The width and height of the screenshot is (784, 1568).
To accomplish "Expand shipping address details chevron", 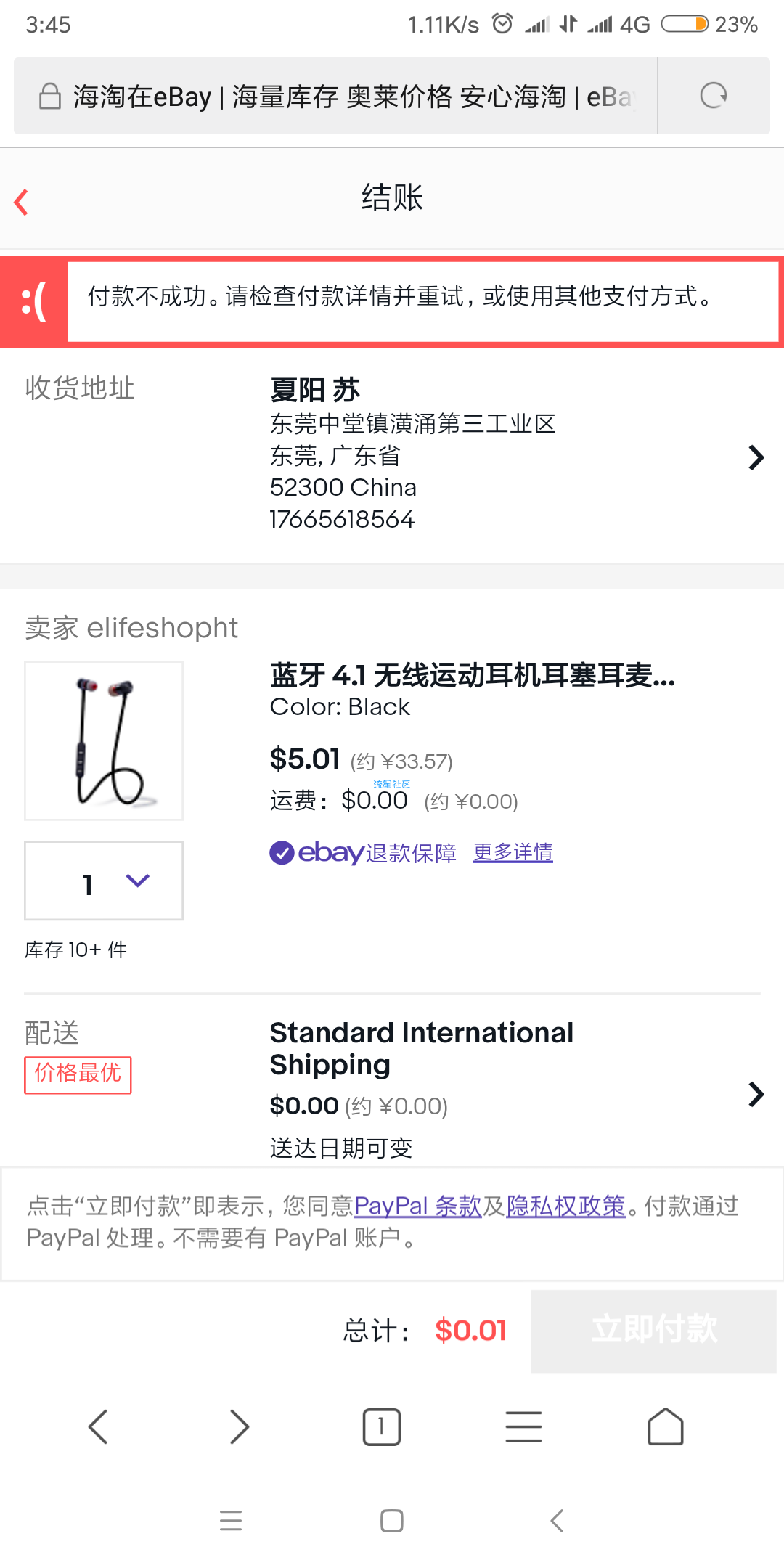I will 756,457.
